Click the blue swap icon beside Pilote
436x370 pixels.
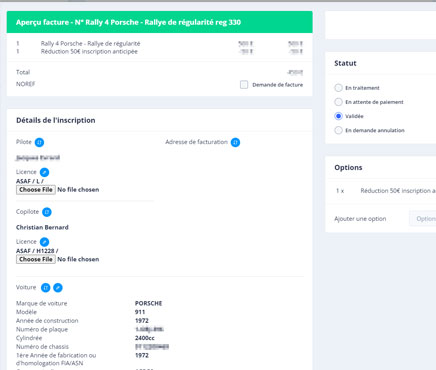(x=39, y=142)
